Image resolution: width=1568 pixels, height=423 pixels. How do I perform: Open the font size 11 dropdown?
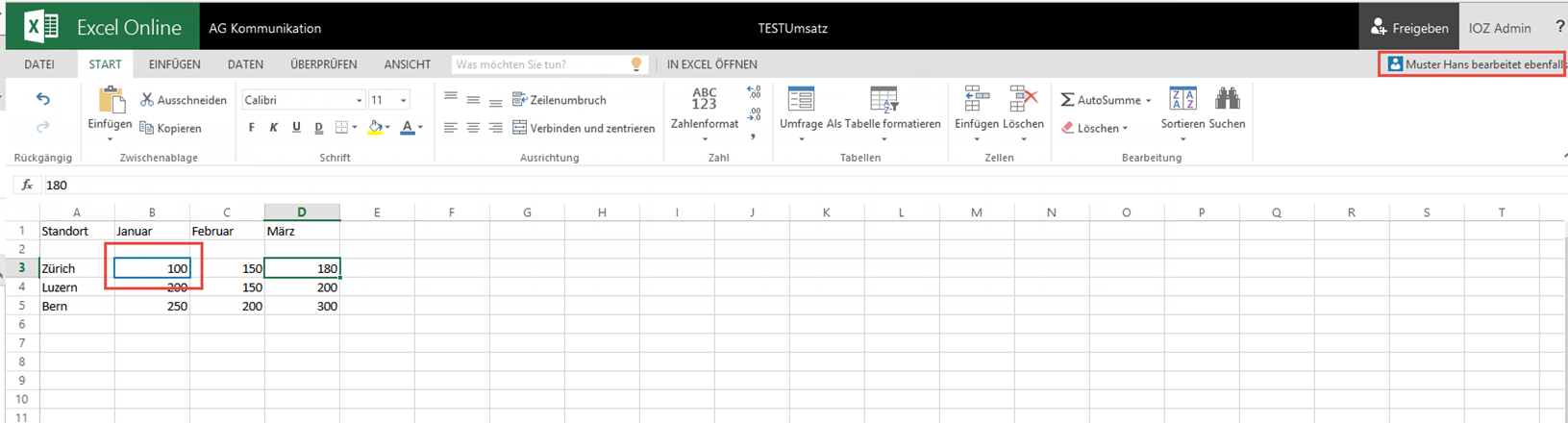pyautogui.click(x=404, y=100)
